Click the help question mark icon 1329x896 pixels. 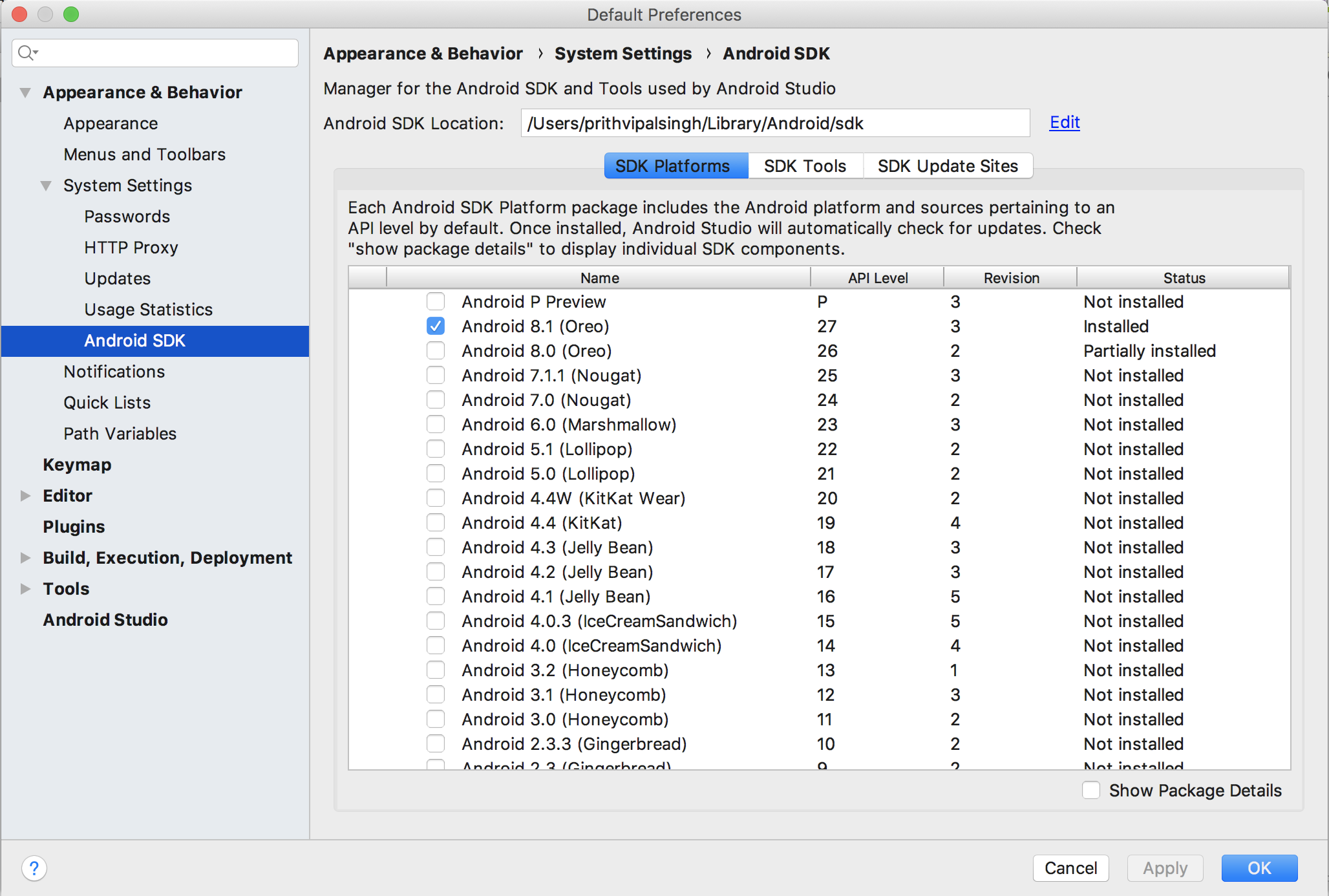(34, 868)
